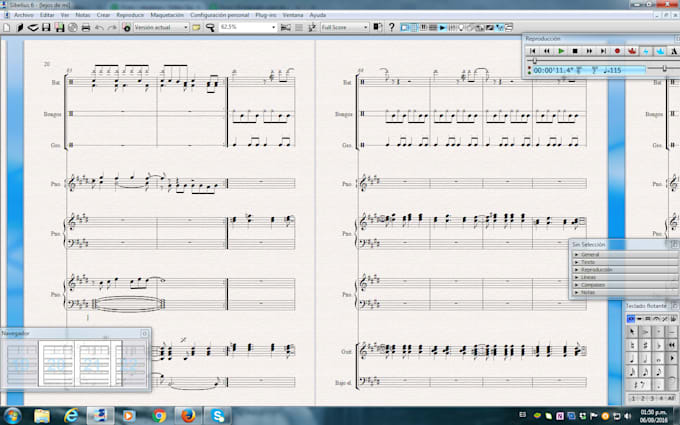Click the timecode display 00:00'11.4"
This screenshot has height=425, width=680.
pyautogui.click(x=553, y=70)
